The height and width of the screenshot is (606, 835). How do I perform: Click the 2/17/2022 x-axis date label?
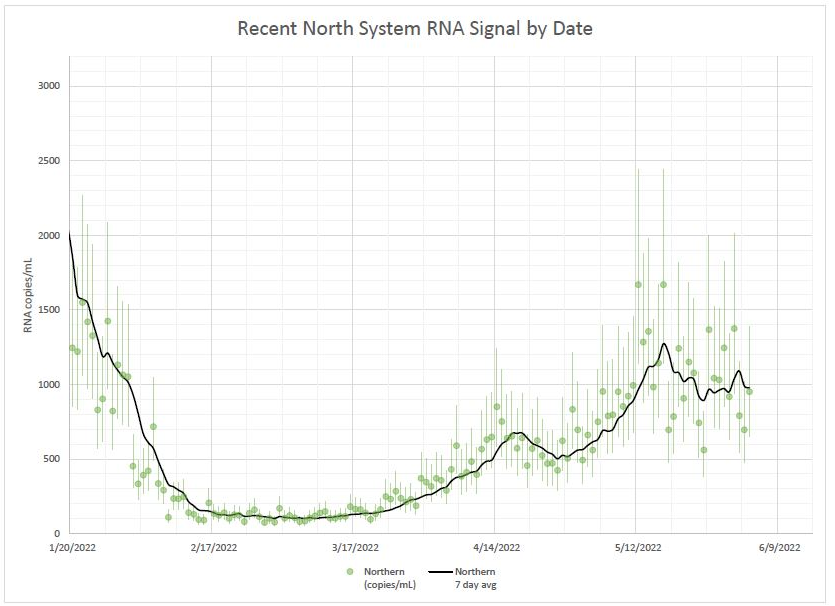(x=212, y=548)
